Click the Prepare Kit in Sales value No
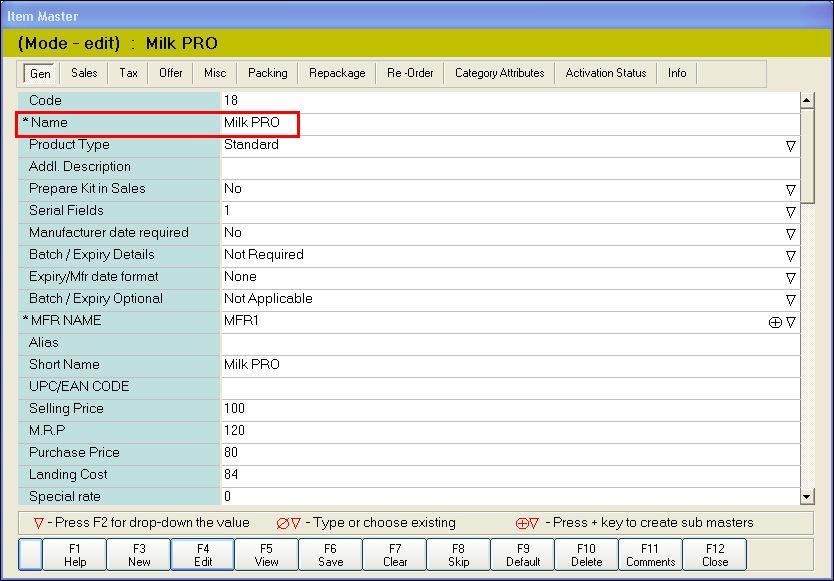 [232, 189]
